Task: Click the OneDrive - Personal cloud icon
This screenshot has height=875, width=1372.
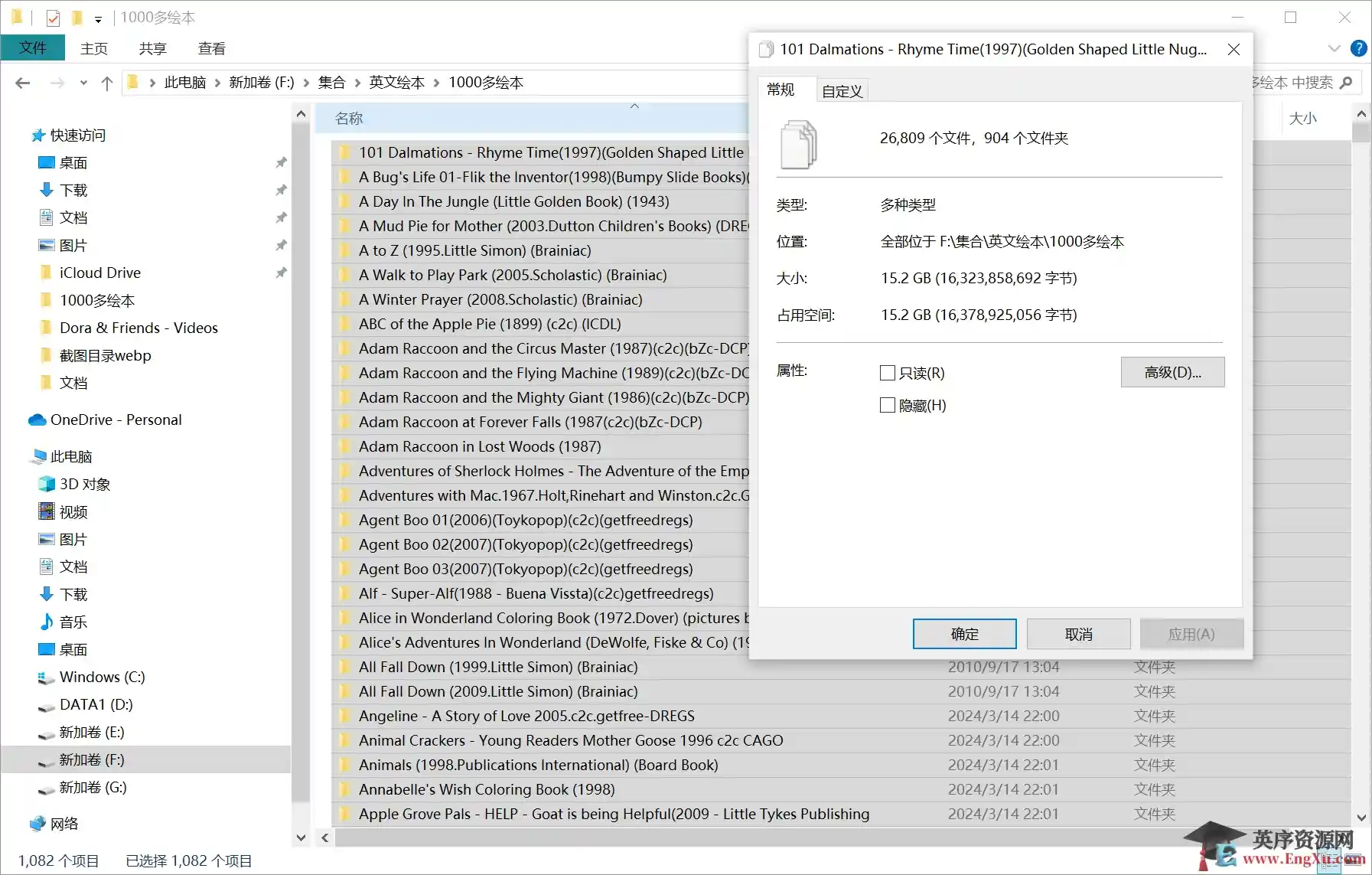Action: [37, 420]
